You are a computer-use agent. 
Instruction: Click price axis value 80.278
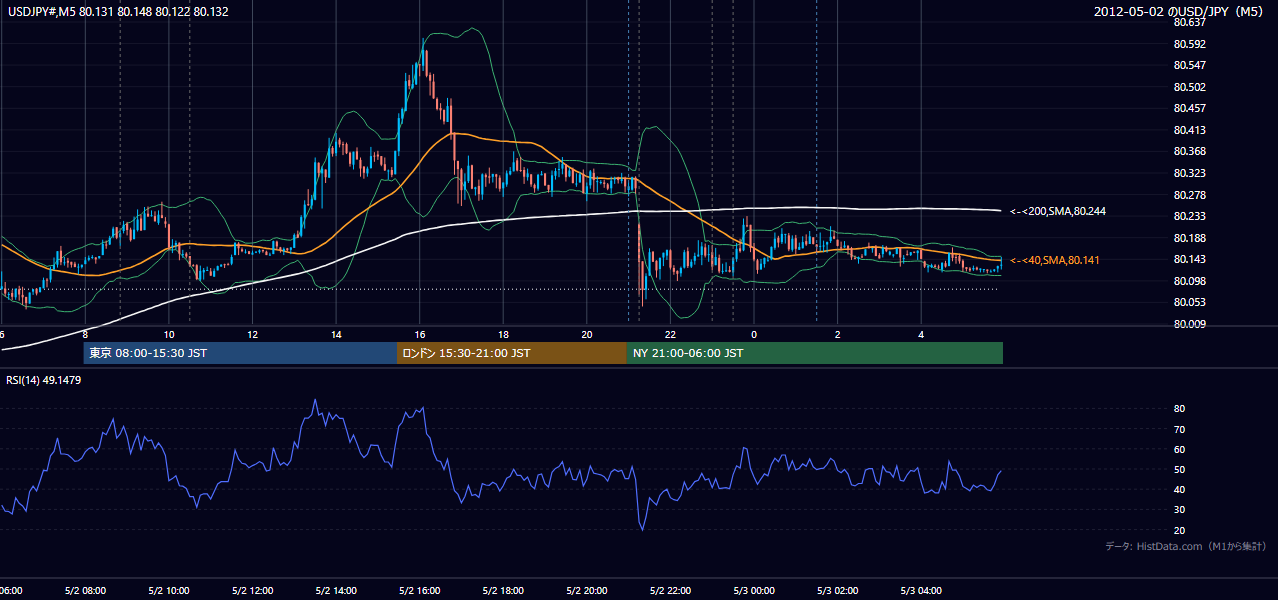click(x=1189, y=194)
